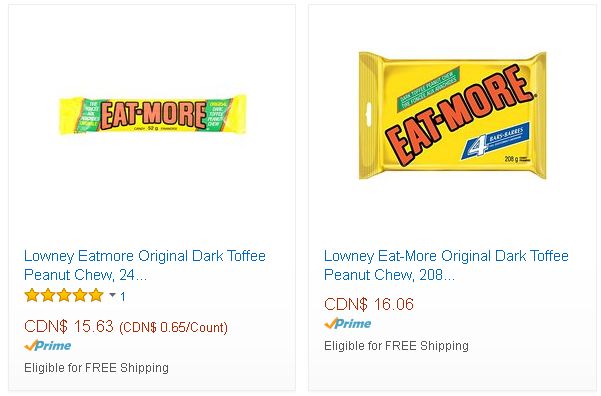The height and width of the screenshot is (396, 601).
Task: Select the CDN$ 16.06 price
Action: coord(369,304)
